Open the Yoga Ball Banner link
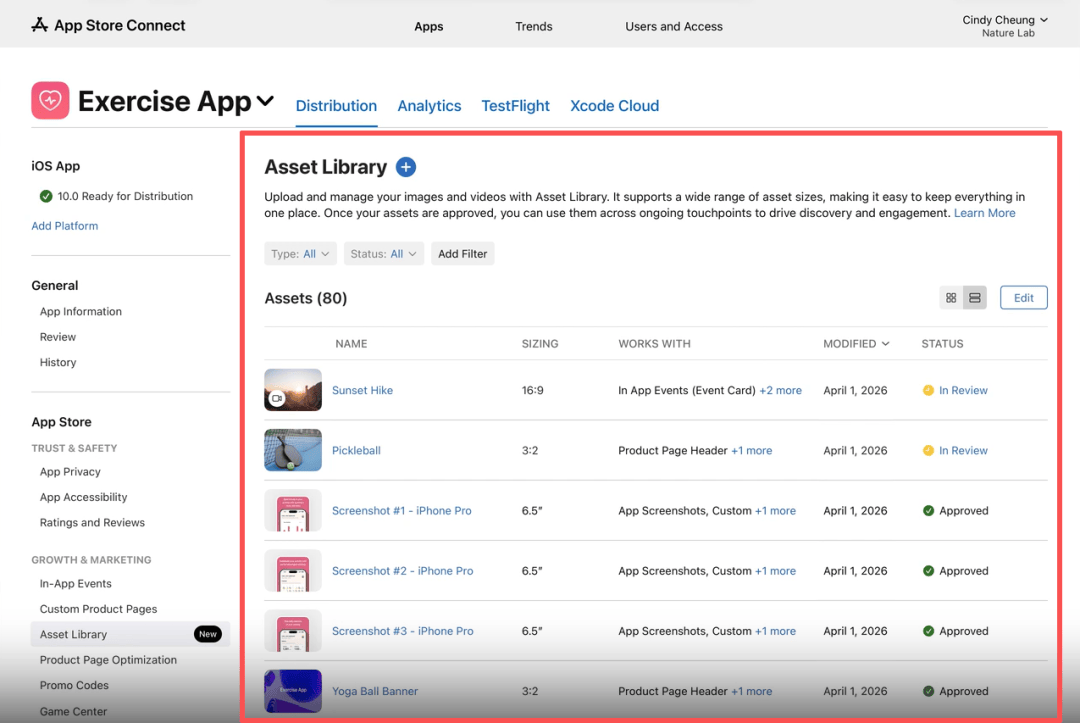This screenshot has height=723, width=1080. 375,691
